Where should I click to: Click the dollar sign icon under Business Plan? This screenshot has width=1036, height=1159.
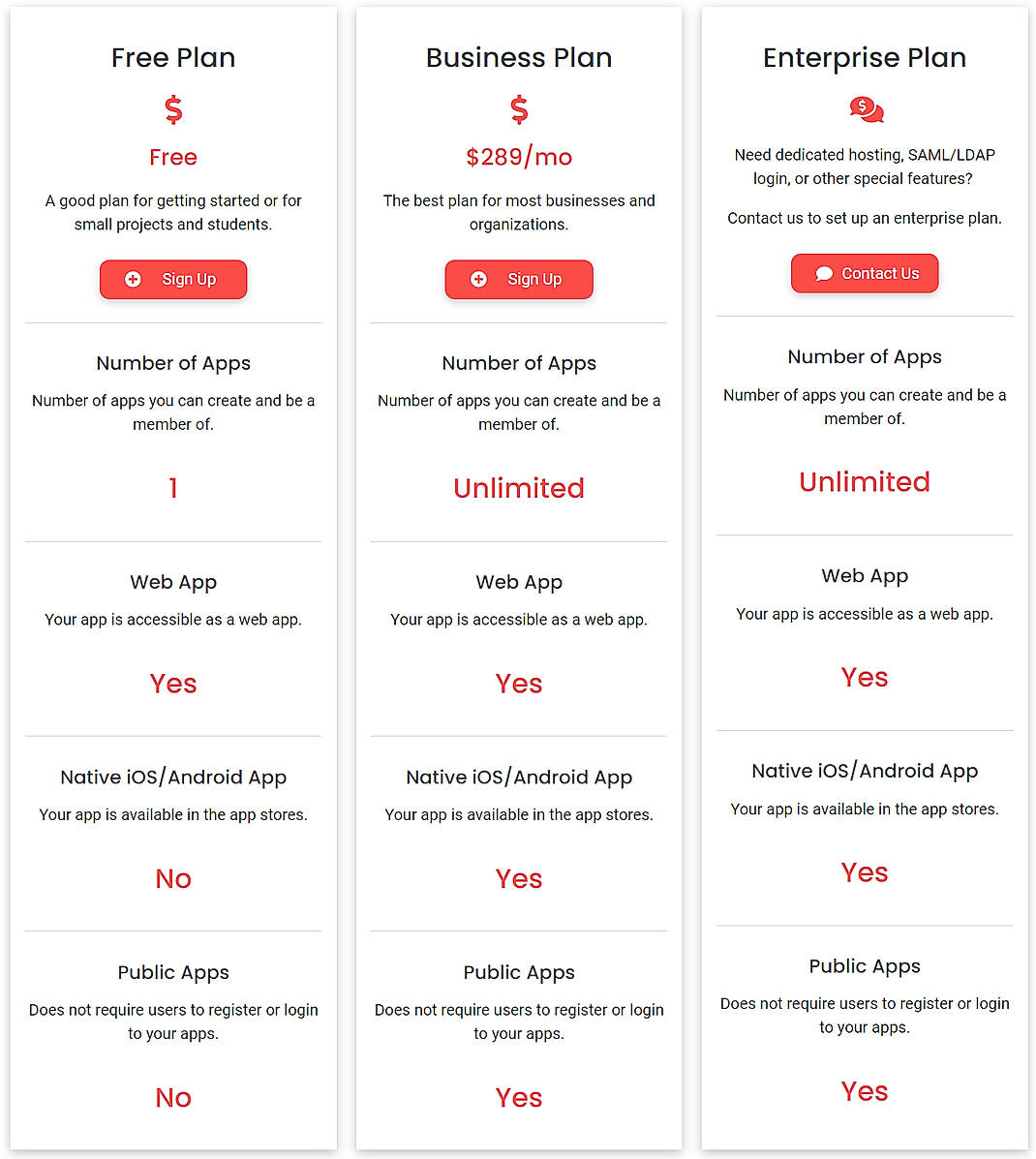[x=519, y=109]
